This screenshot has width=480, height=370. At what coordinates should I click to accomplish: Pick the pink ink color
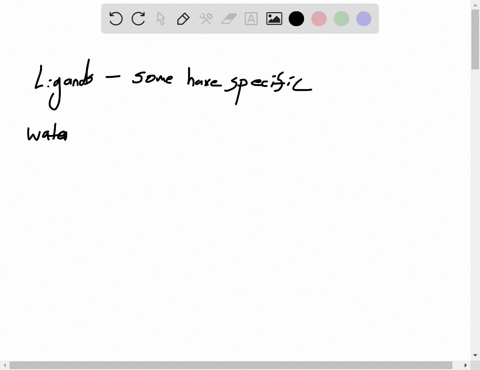(x=319, y=19)
